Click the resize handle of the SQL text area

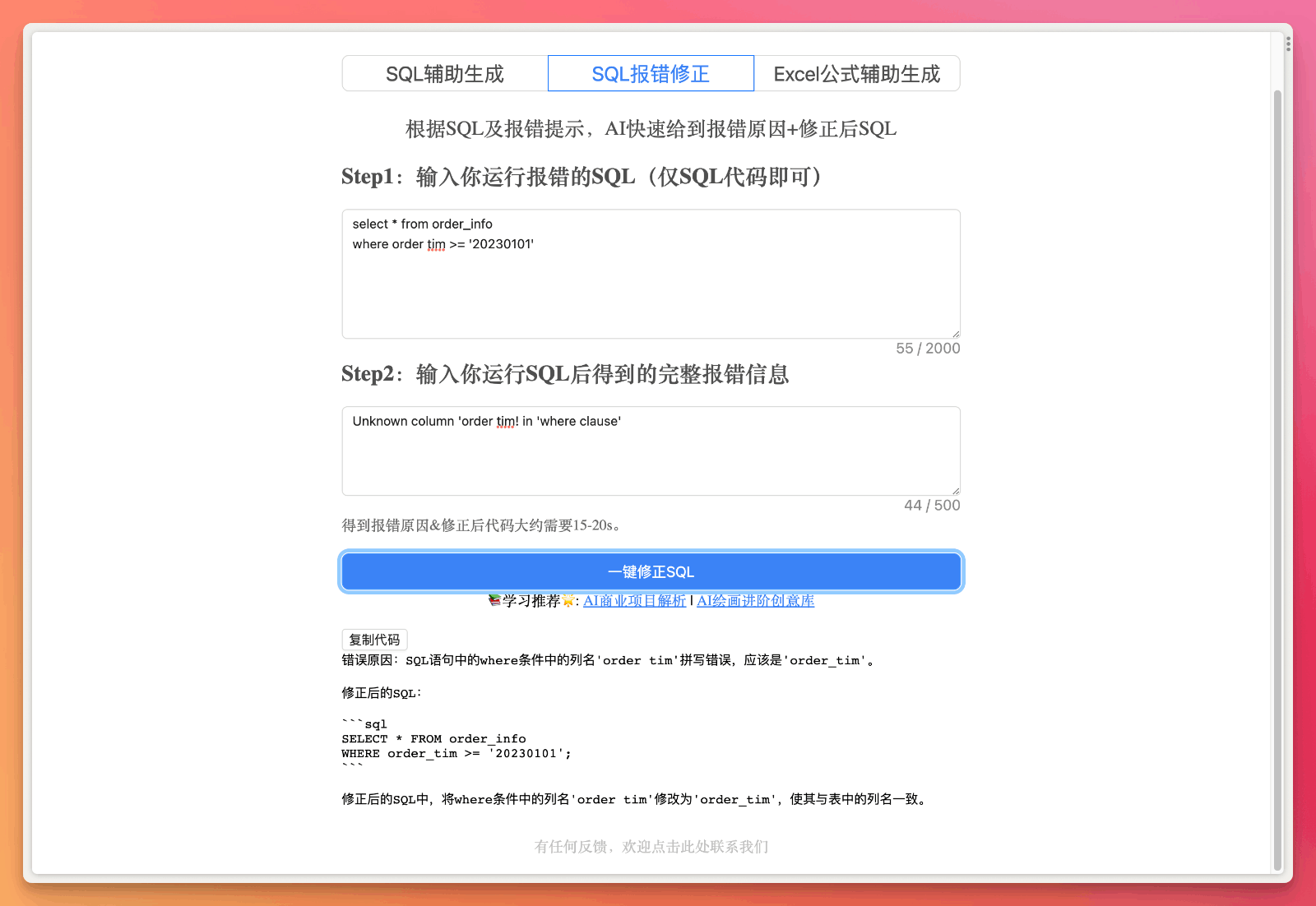click(x=956, y=334)
